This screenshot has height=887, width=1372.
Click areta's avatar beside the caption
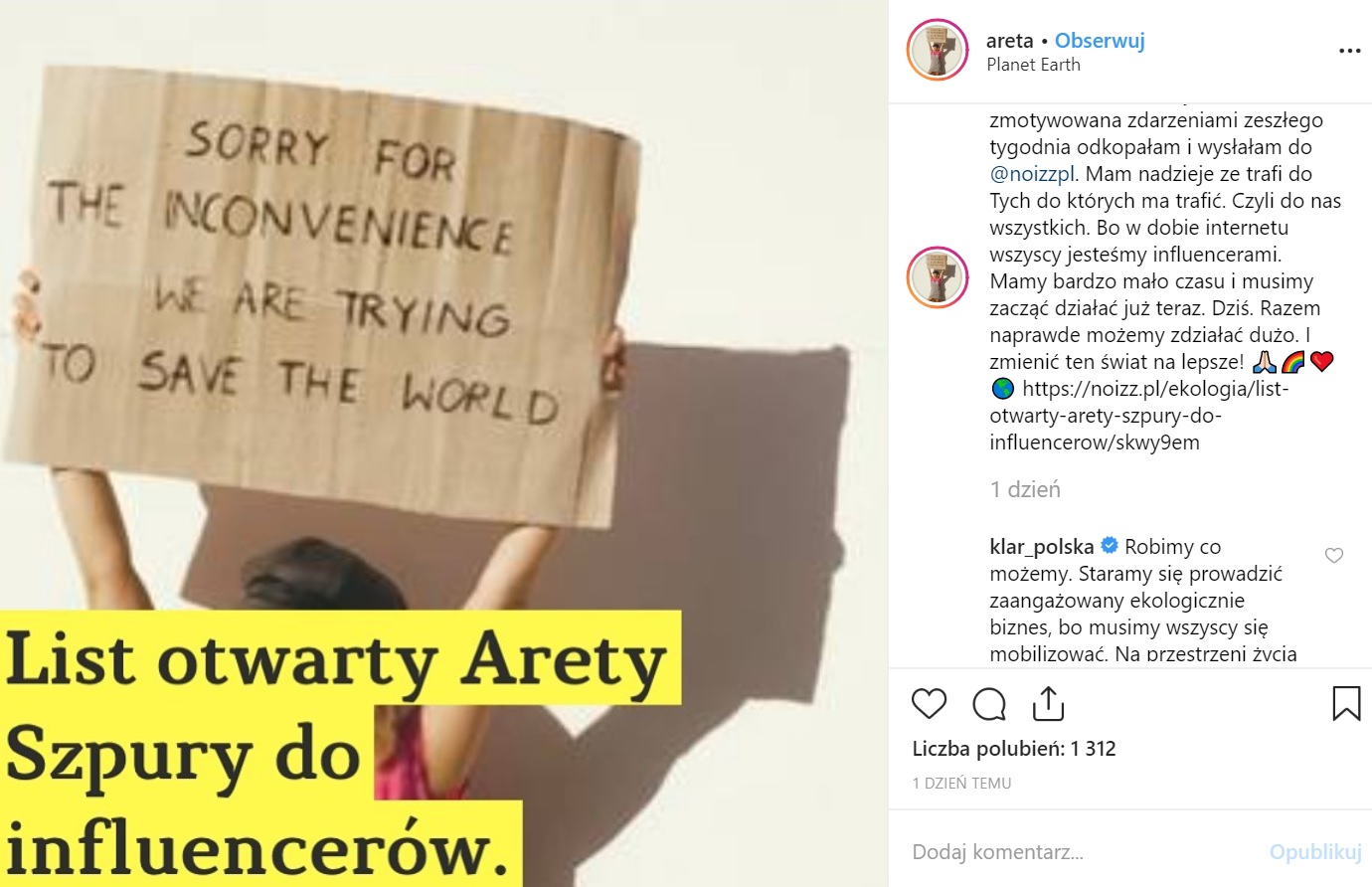point(938,276)
